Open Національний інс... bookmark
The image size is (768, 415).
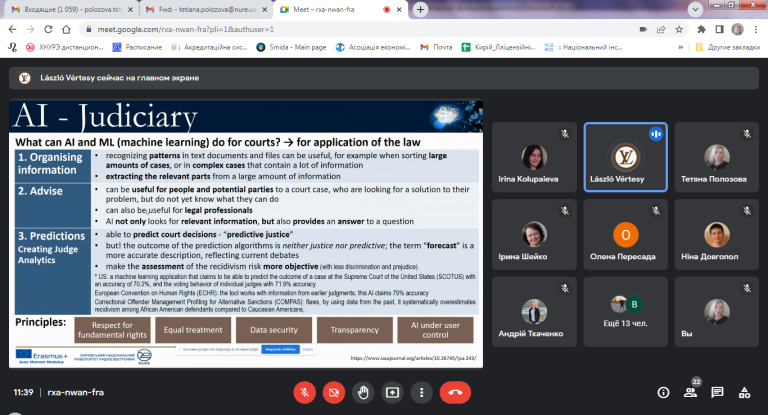pos(583,47)
